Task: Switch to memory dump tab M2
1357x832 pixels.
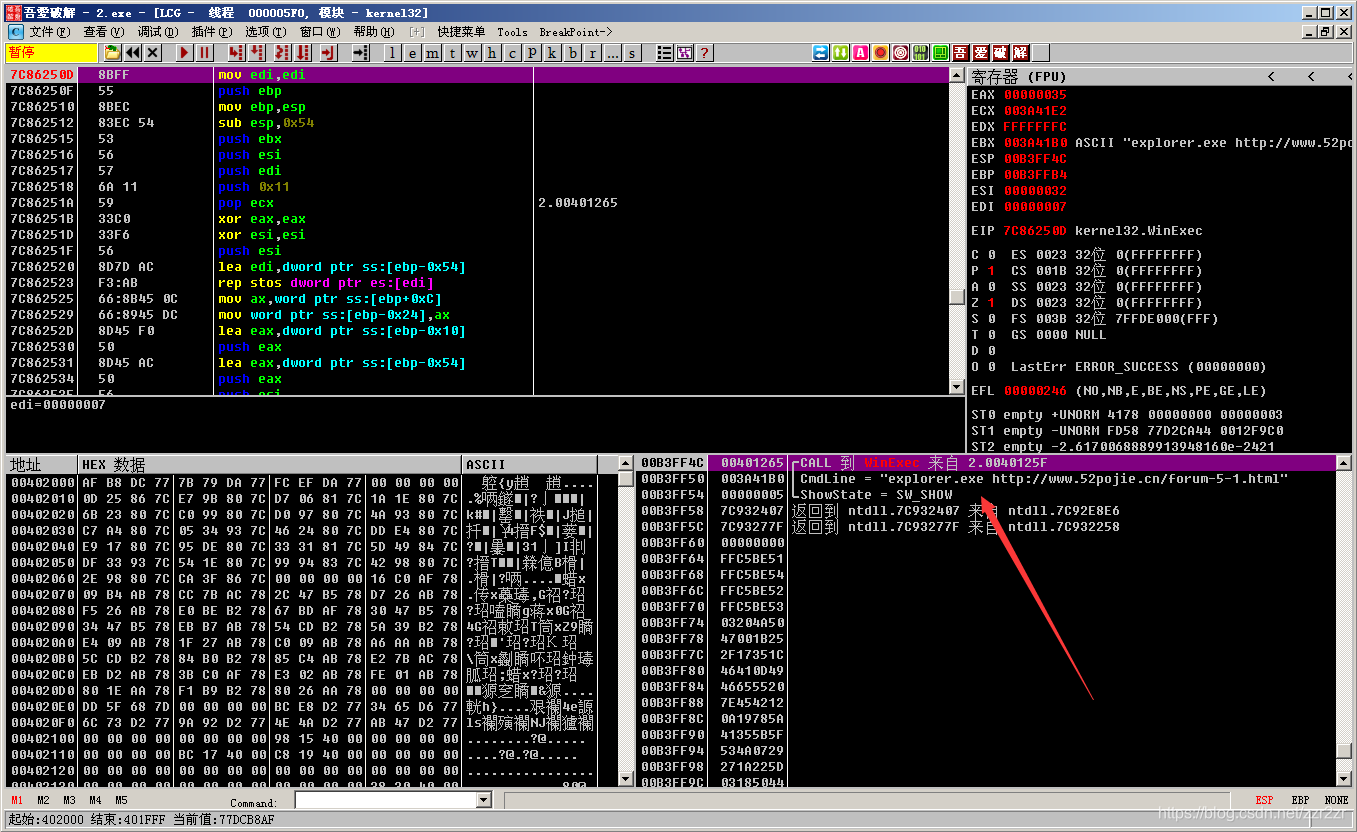Action: pyautogui.click(x=43, y=800)
